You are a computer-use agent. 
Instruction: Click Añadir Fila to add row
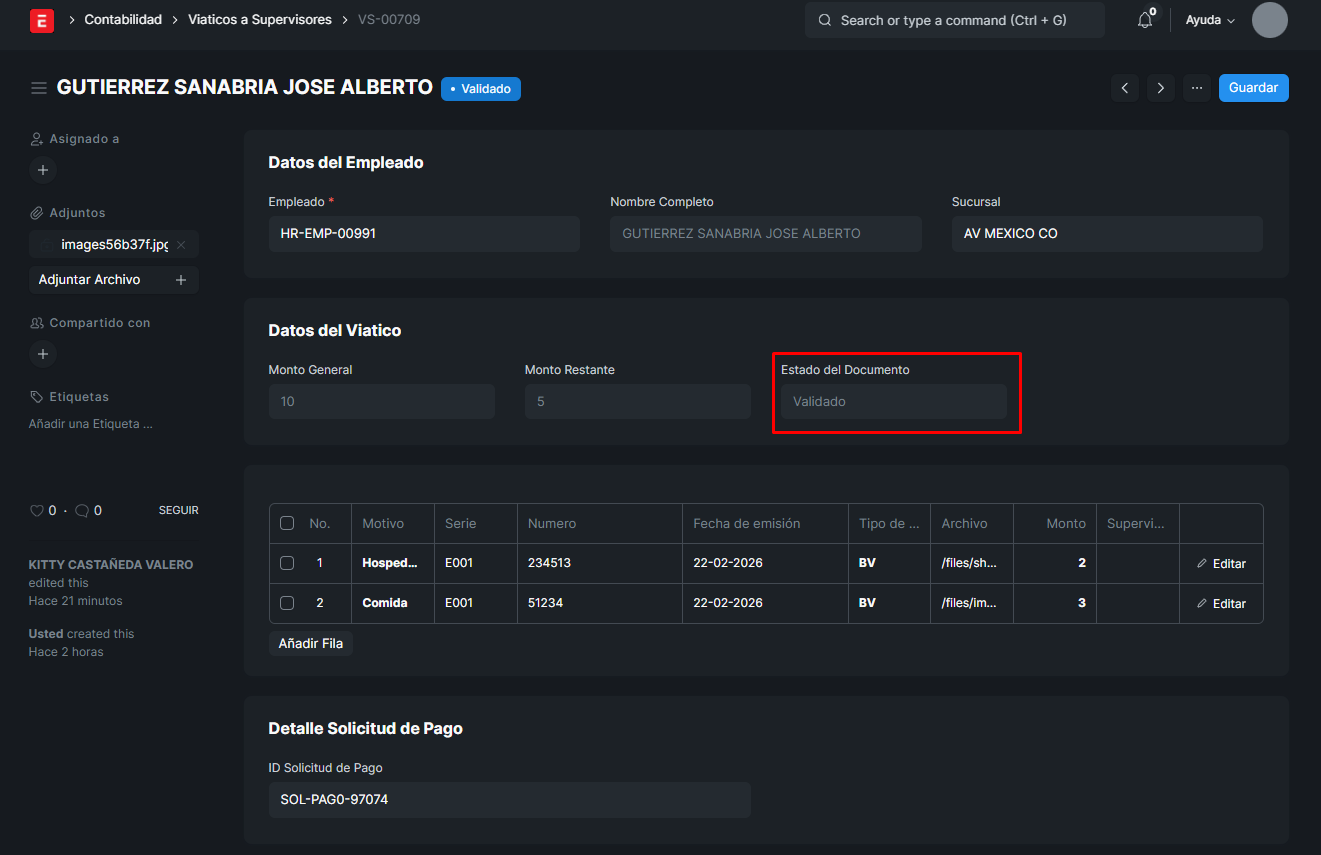coord(311,644)
